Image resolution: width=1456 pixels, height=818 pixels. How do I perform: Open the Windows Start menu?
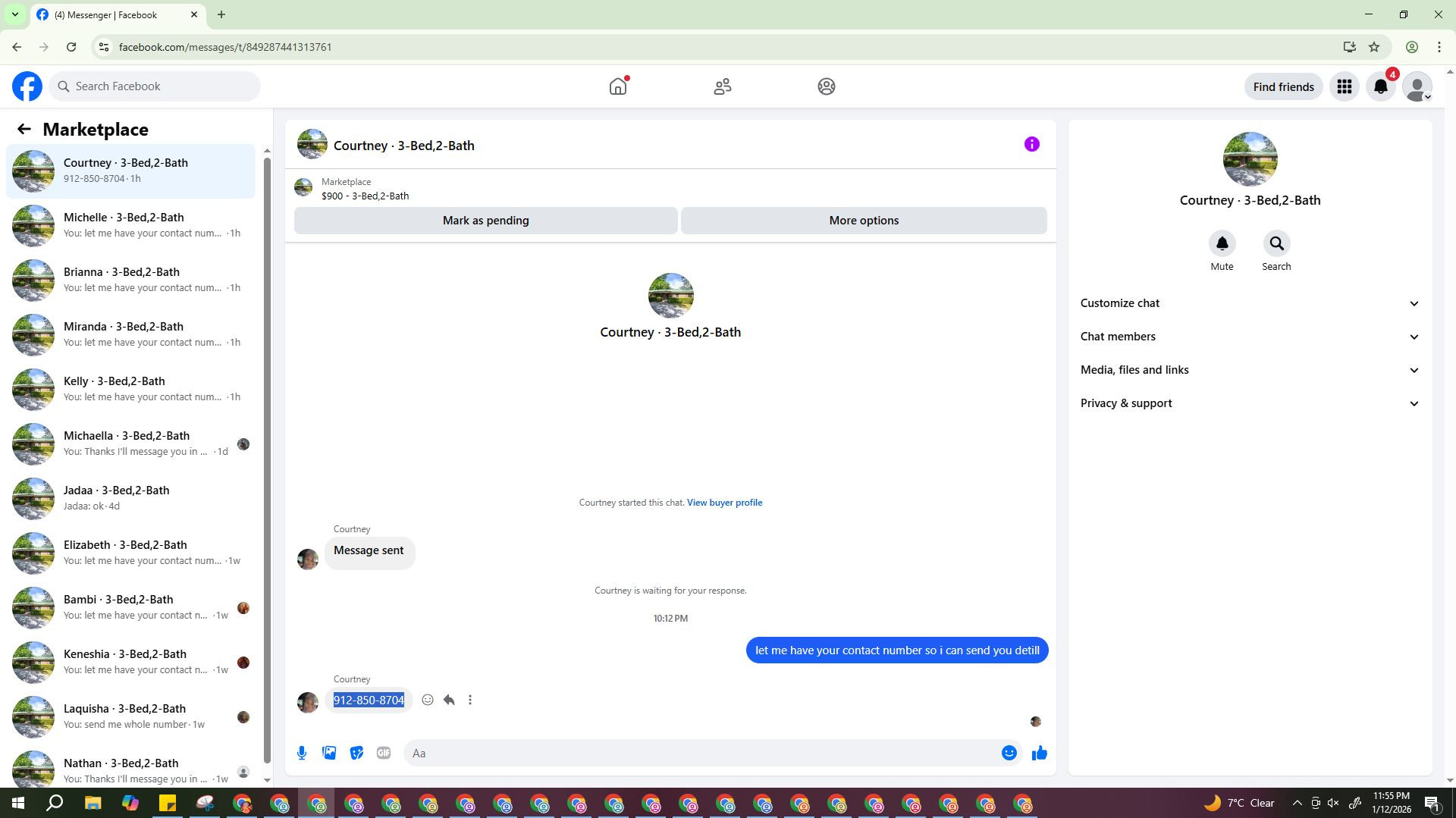coord(18,803)
